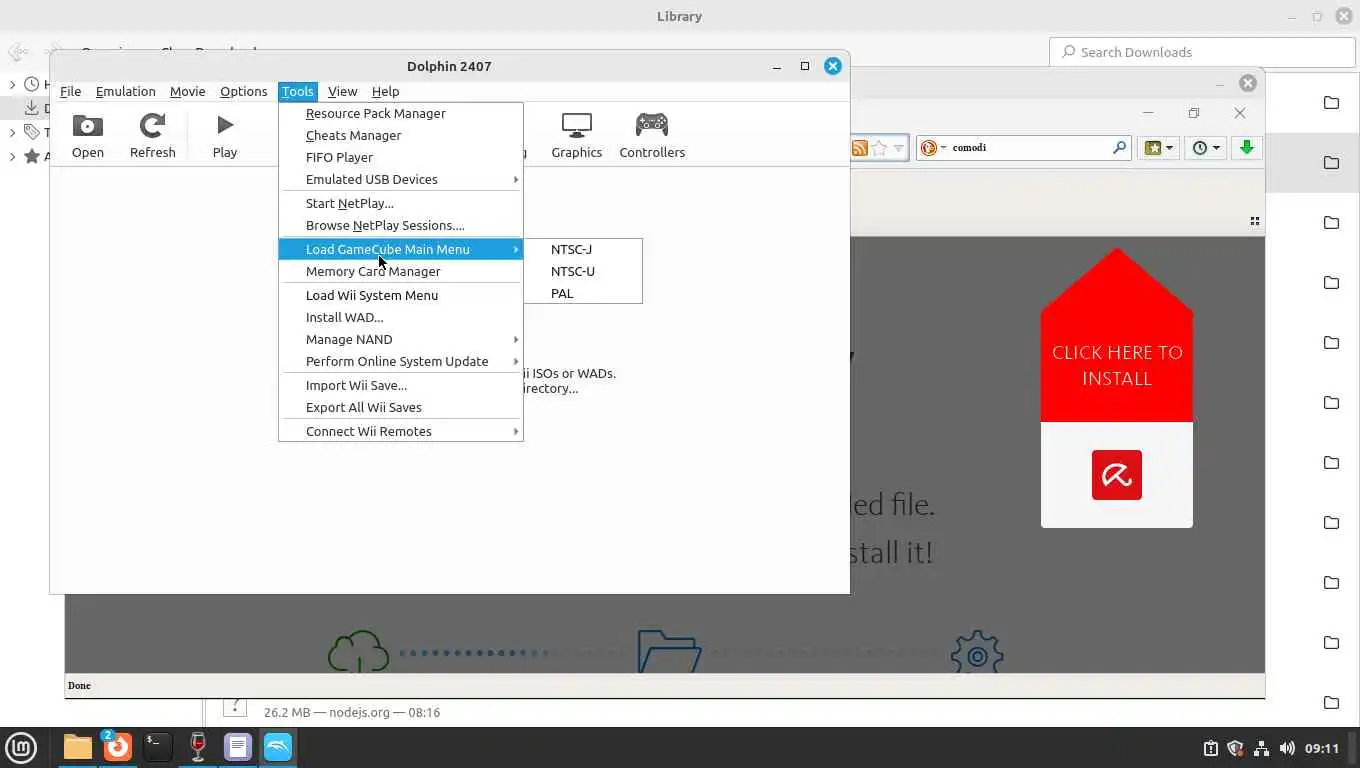
Task: Open Controllers settings from Dolphin toolbar
Action: coord(652,135)
